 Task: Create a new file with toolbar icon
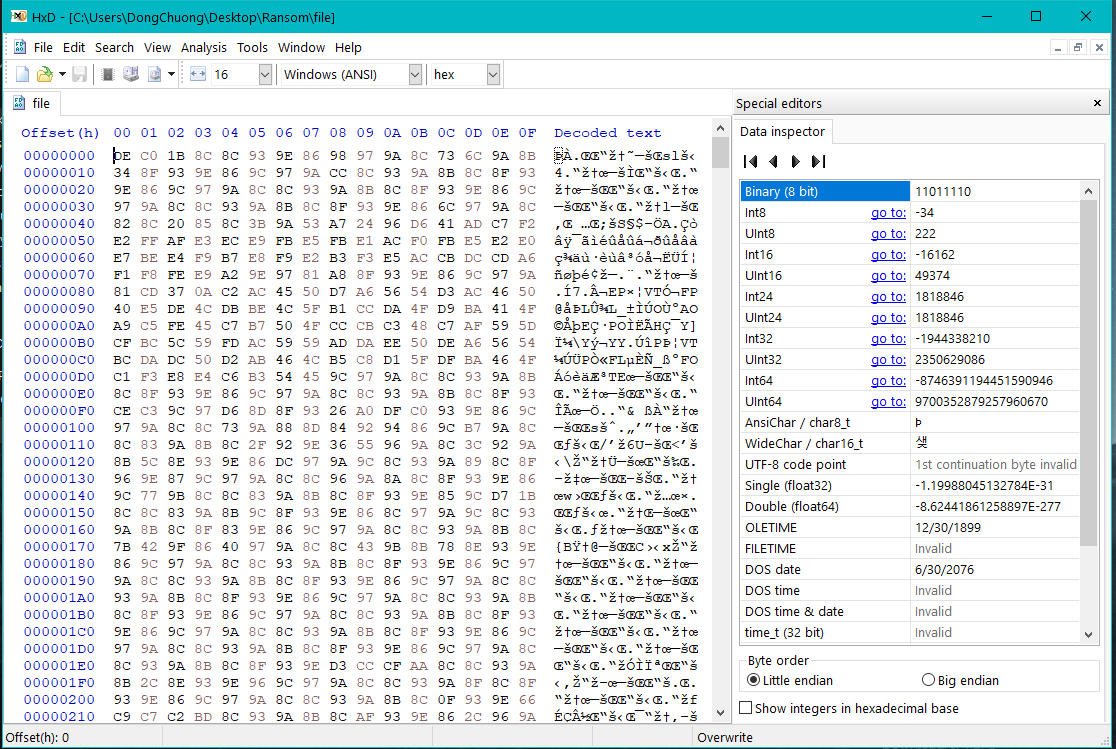(22, 74)
